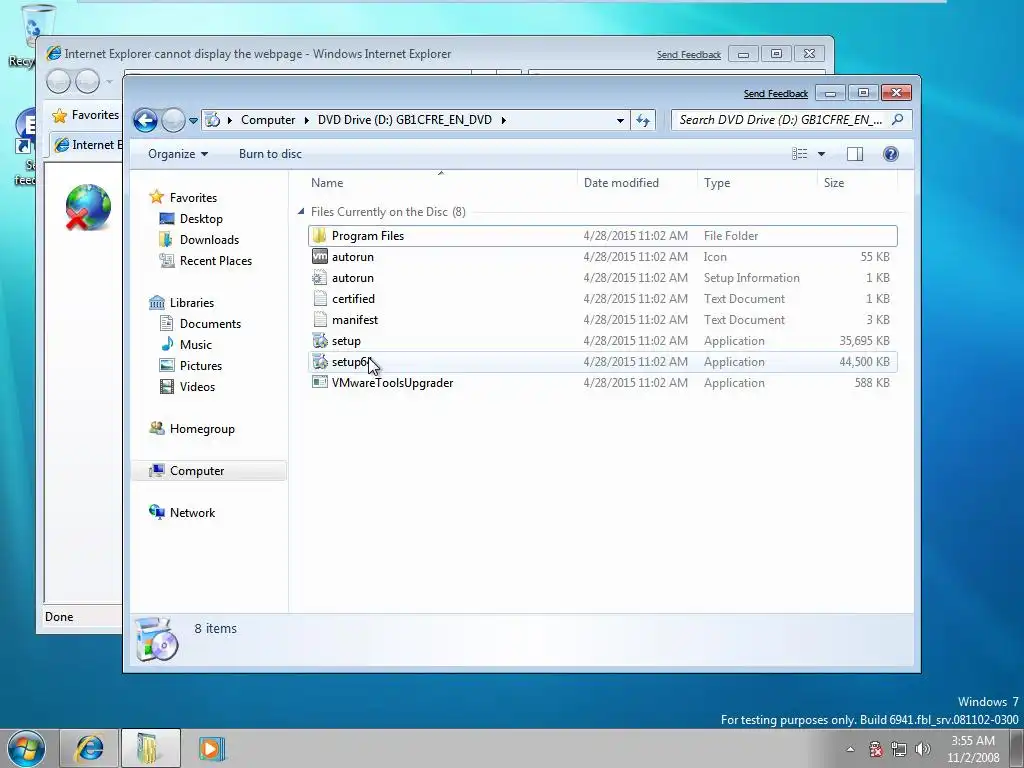The width and height of the screenshot is (1024, 768).
Task: Collapse the Files Currently on the Disc group
Action: 301,212
